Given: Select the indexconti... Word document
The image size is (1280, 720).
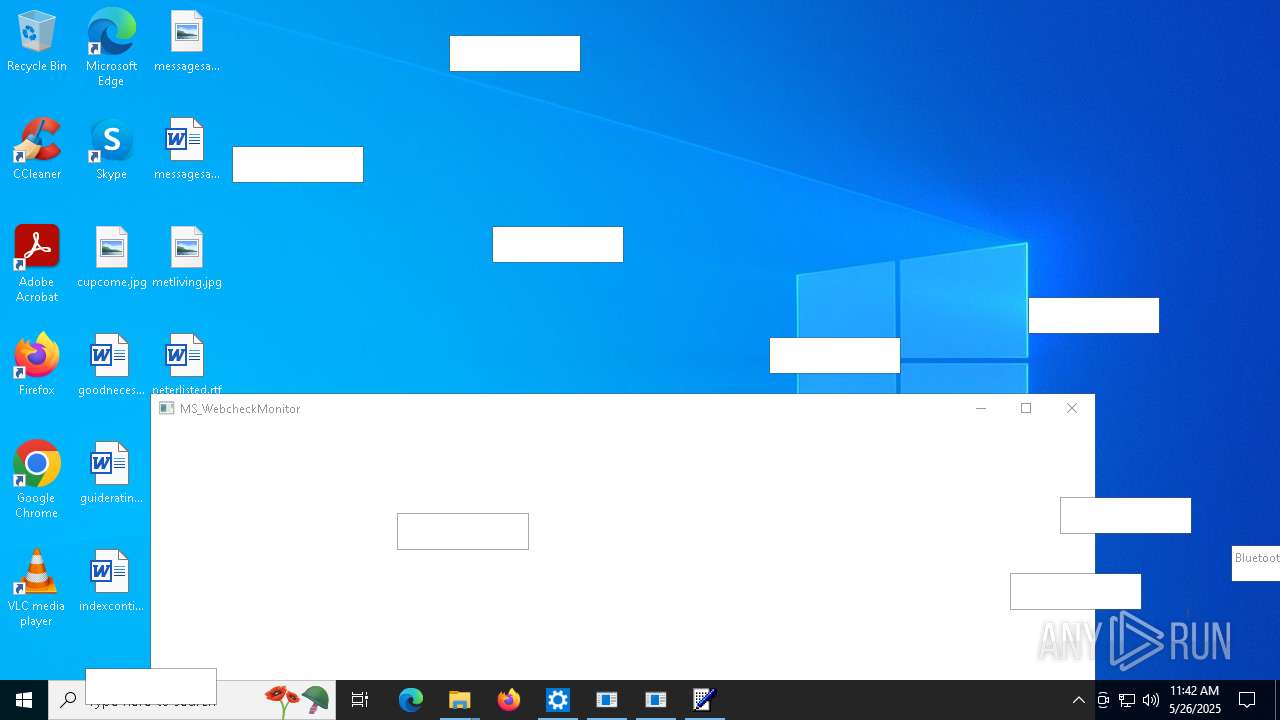Looking at the screenshot, I should [x=111, y=582].
